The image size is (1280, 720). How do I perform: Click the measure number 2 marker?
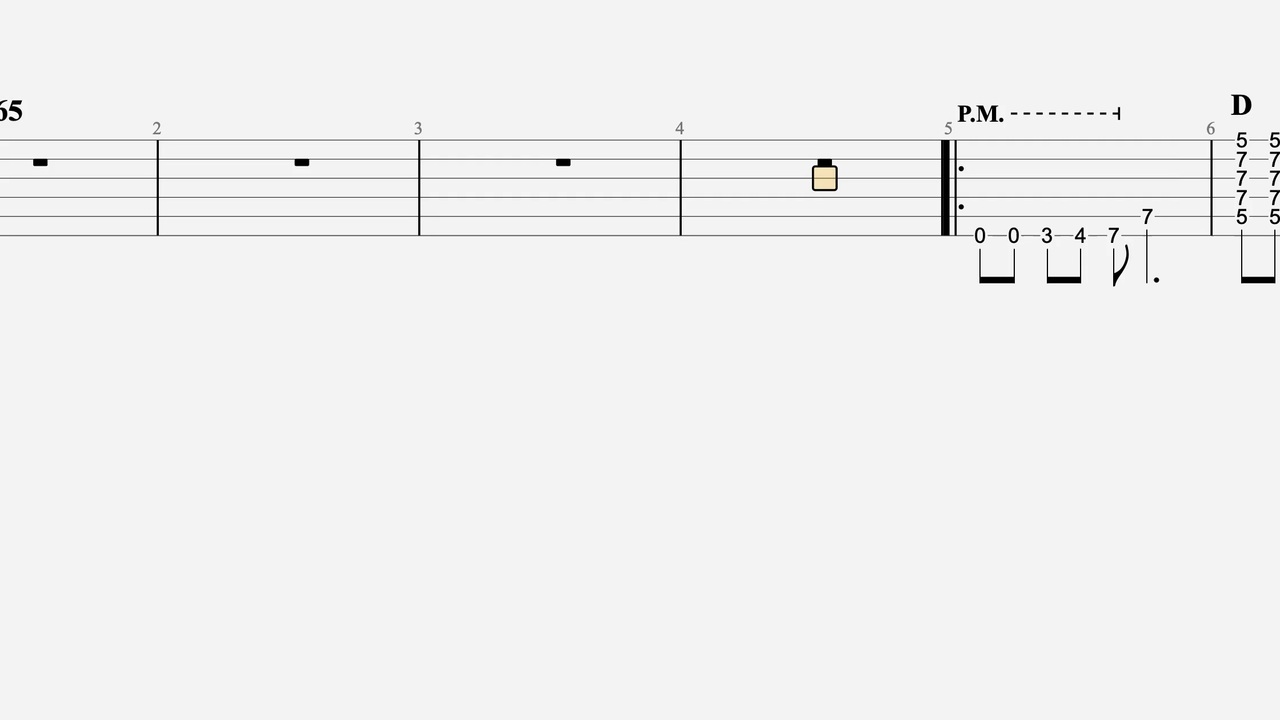(x=156, y=128)
